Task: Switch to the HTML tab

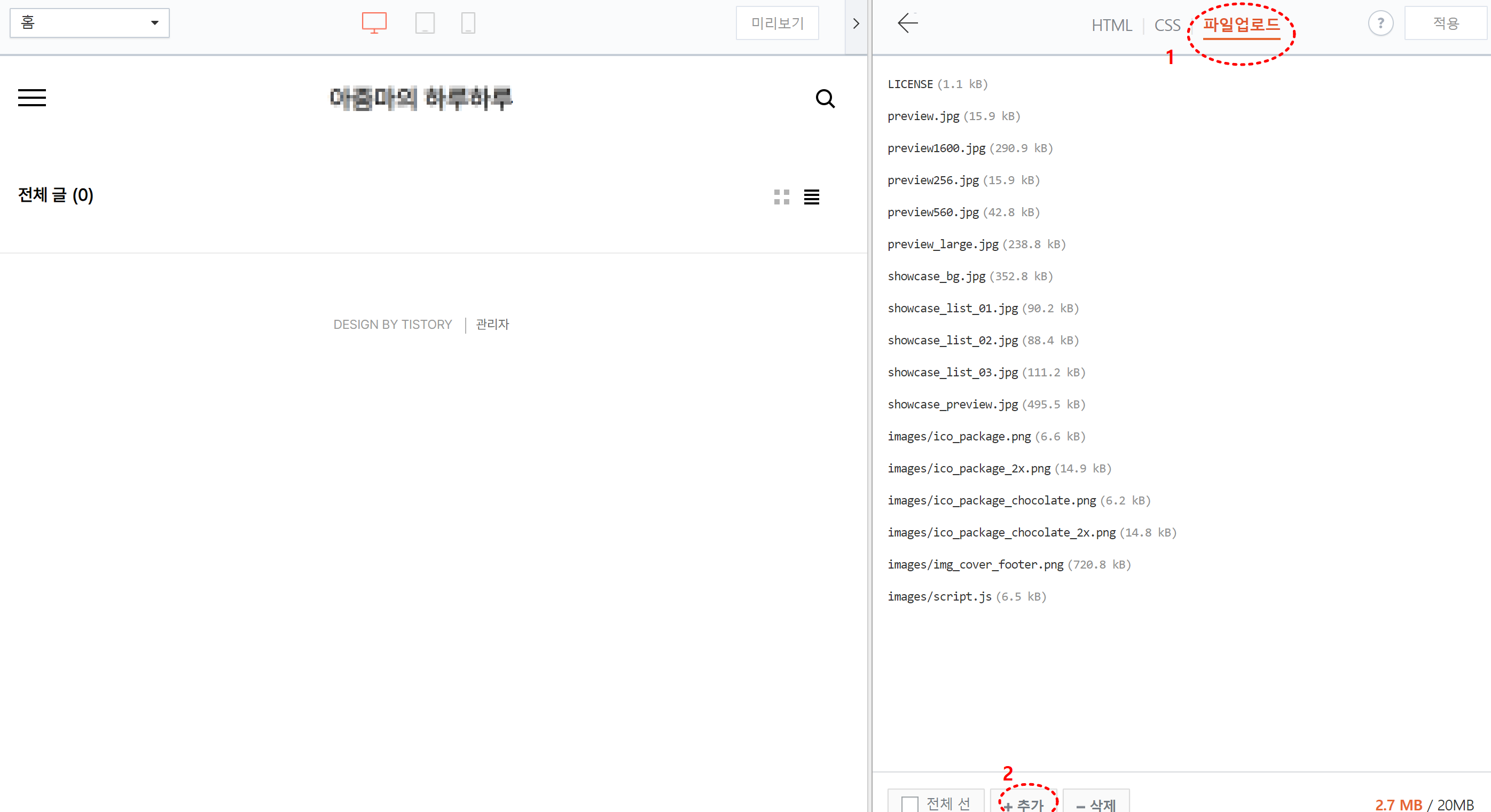Action: pyautogui.click(x=1111, y=26)
